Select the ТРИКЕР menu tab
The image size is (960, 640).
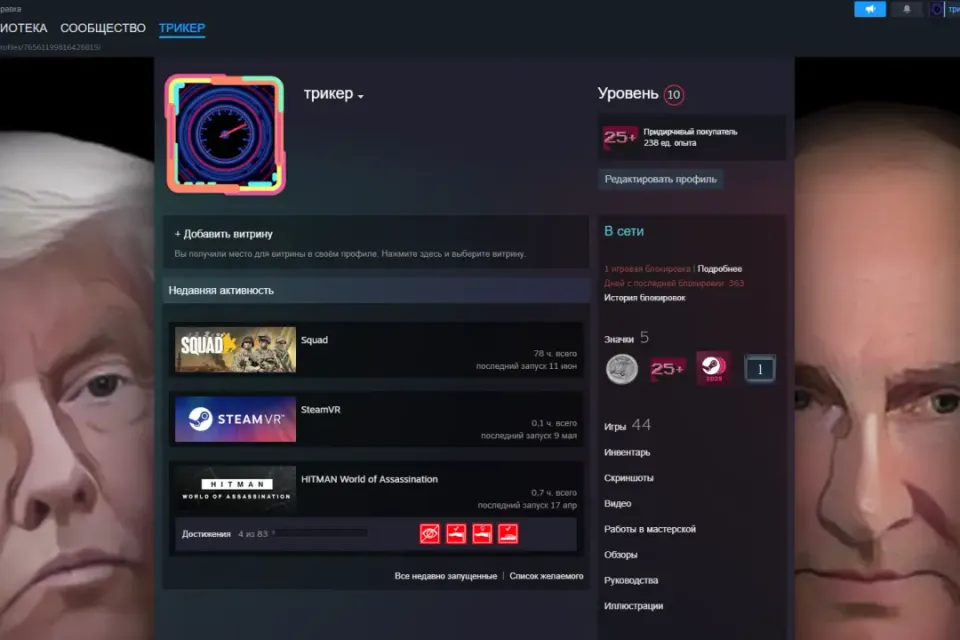point(182,28)
